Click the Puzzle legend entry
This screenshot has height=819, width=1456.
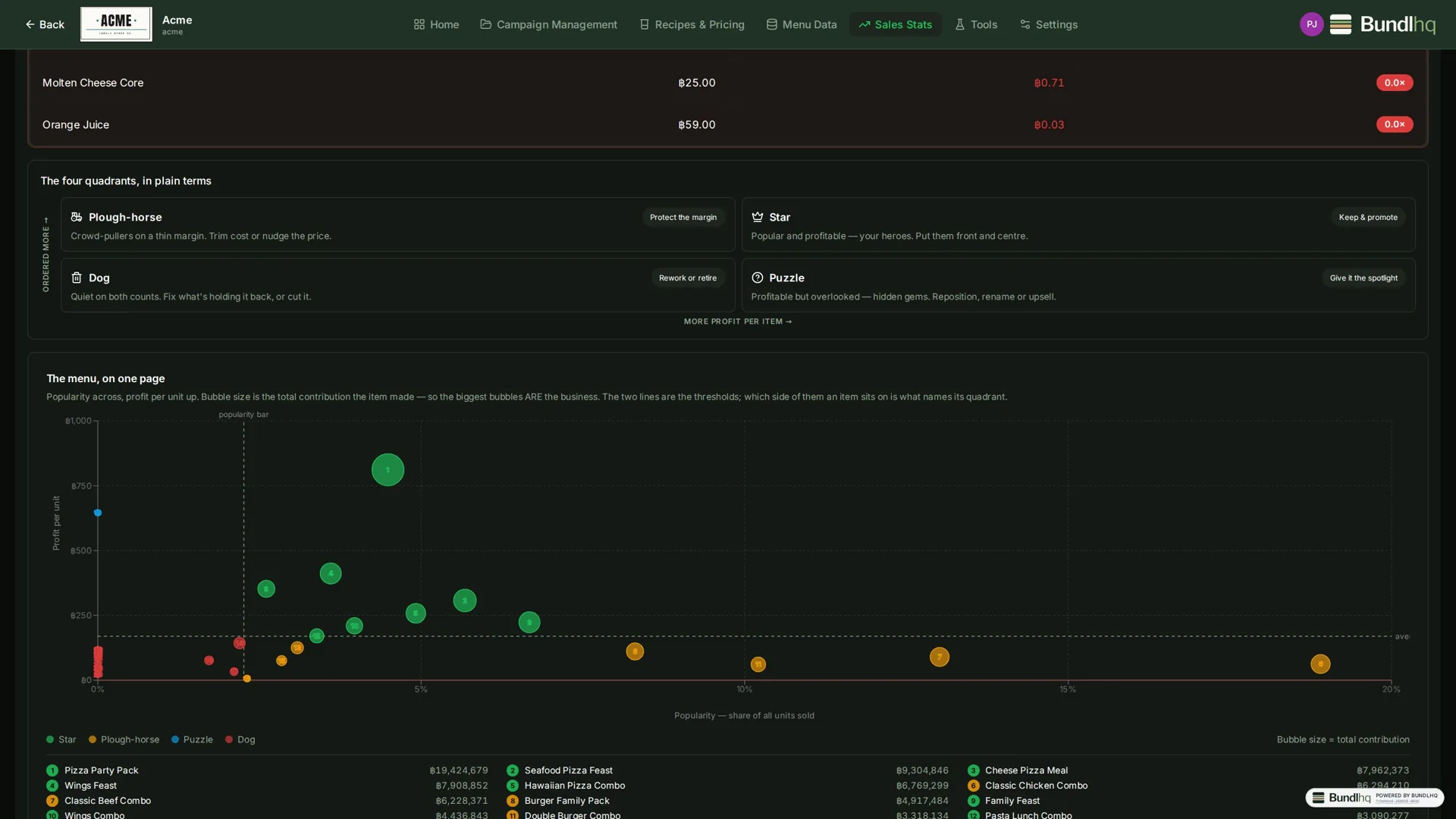coord(192,739)
